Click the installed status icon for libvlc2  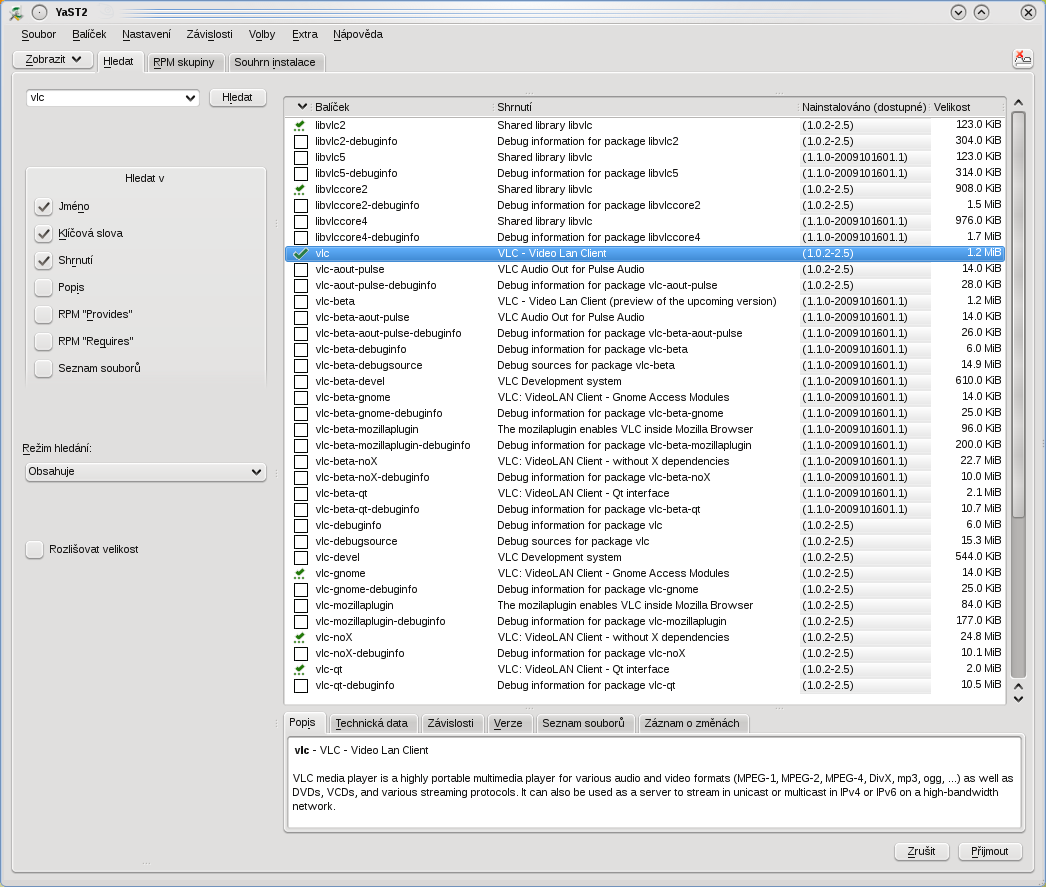pyautogui.click(x=300, y=125)
